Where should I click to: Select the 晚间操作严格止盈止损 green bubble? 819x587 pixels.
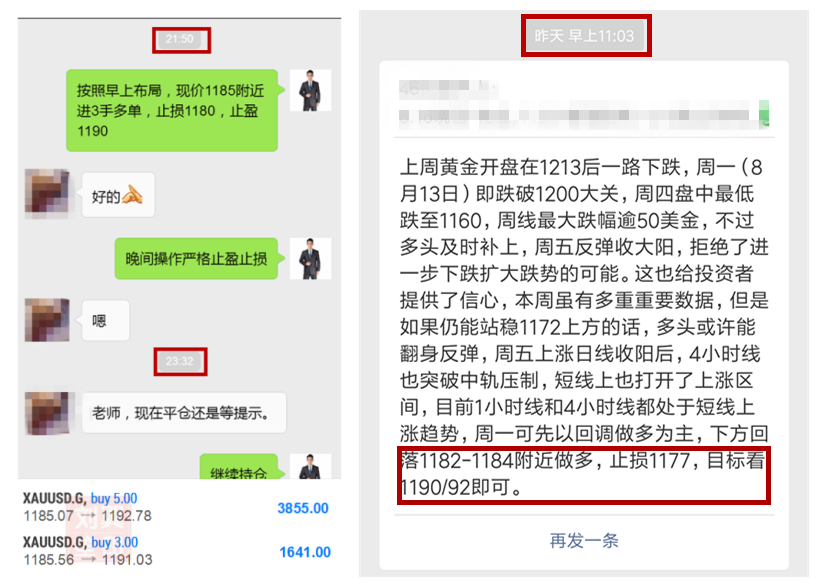(x=196, y=259)
